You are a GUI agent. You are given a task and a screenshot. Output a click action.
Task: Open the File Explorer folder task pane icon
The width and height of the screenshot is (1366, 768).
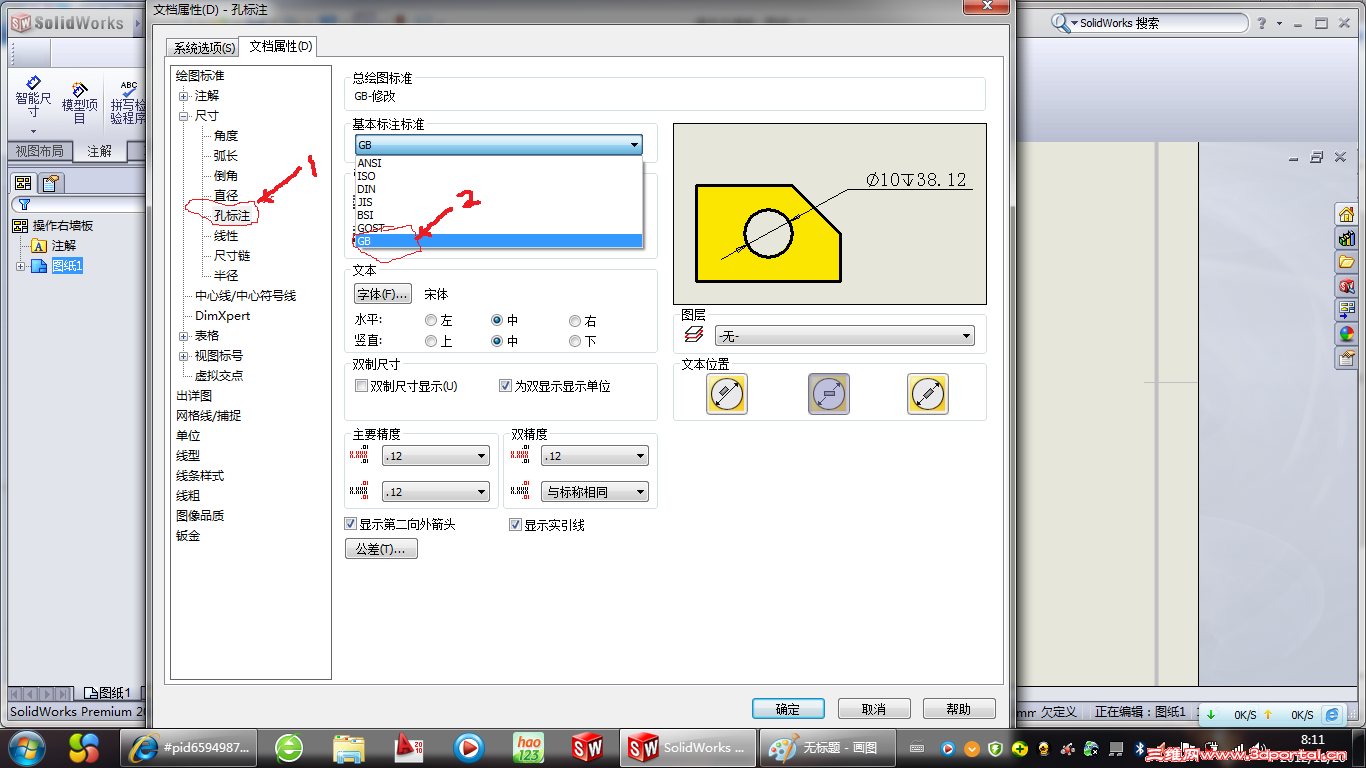1346,262
